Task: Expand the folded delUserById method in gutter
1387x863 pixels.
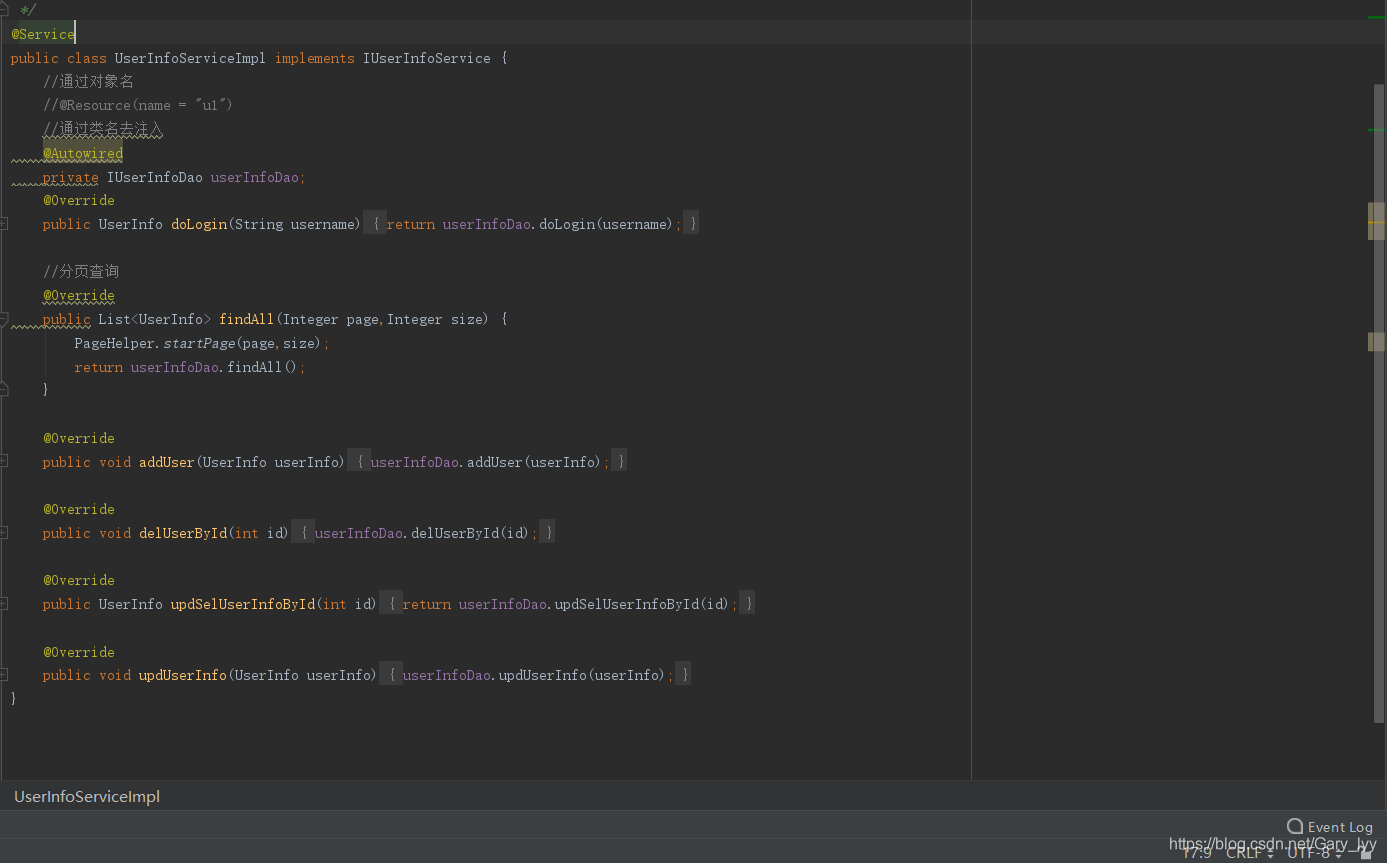Action: pyautogui.click(x=4, y=533)
